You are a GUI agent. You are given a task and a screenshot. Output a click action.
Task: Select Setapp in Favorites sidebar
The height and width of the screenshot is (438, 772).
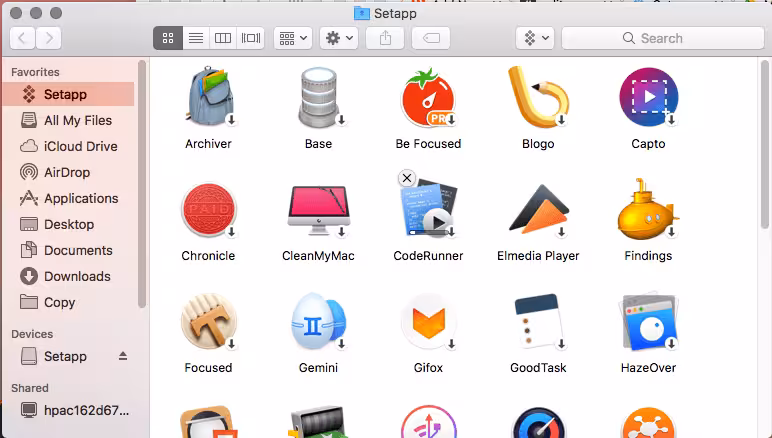coord(68,94)
